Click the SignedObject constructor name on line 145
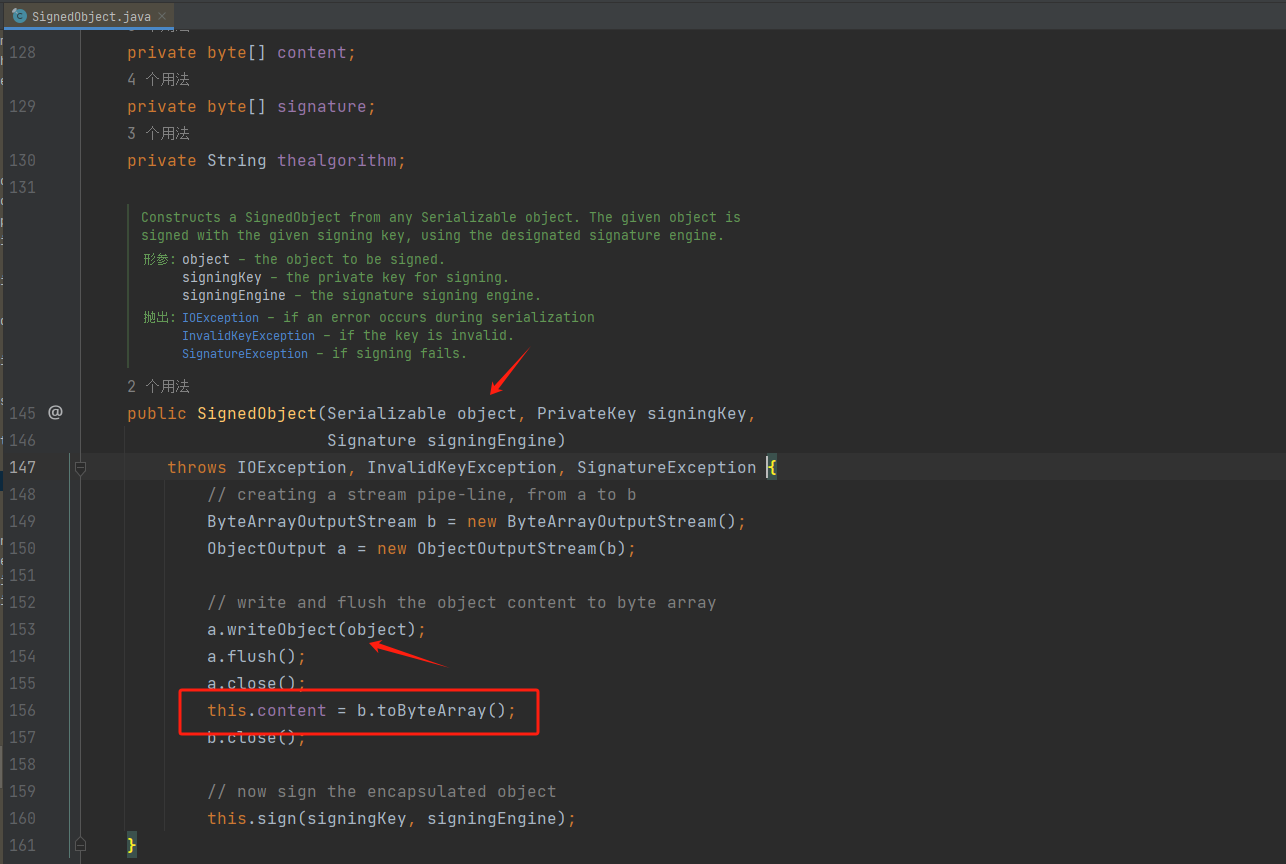 (256, 413)
